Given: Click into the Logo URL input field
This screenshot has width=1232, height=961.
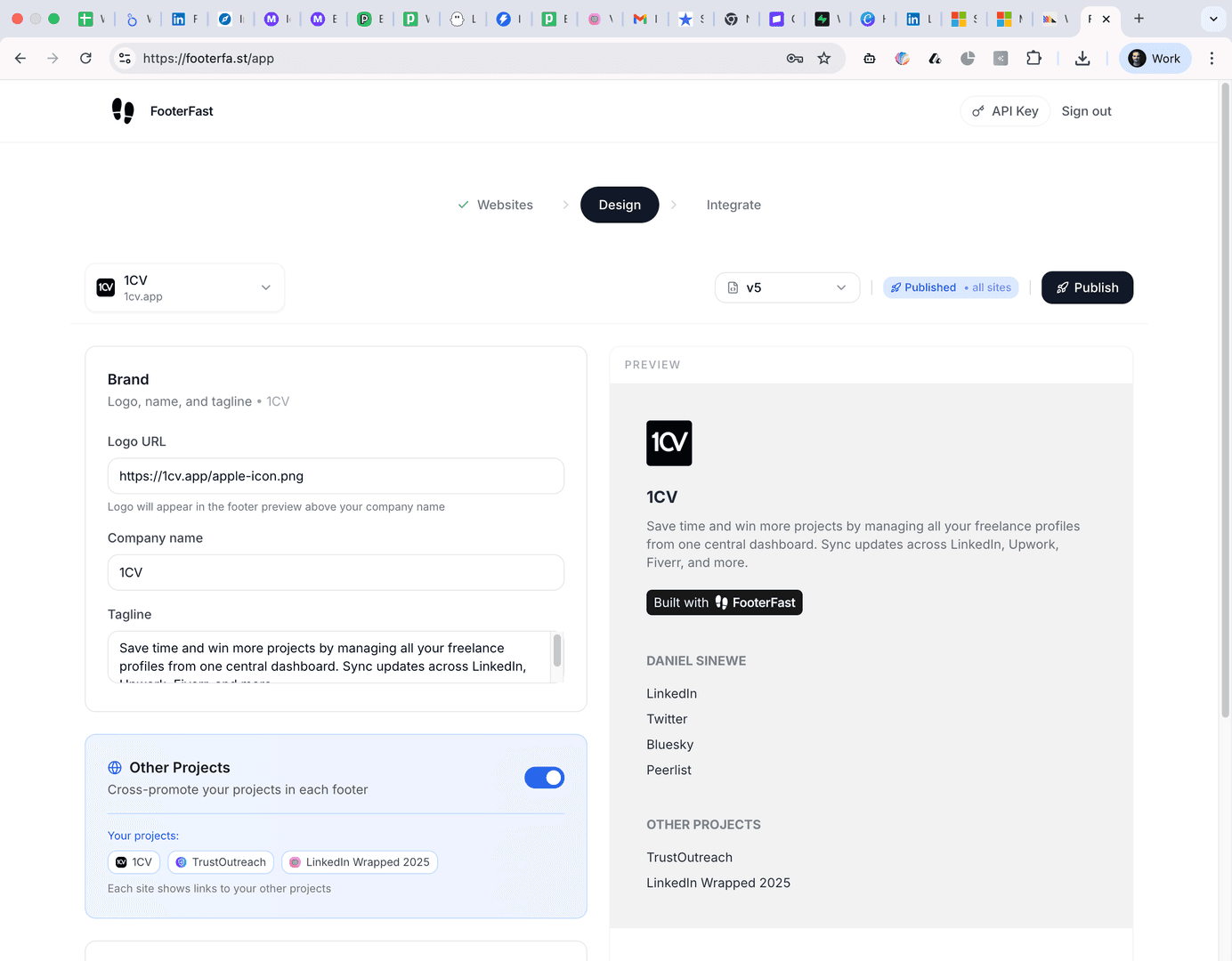Looking at the screenshot, I should coord(336,476).
